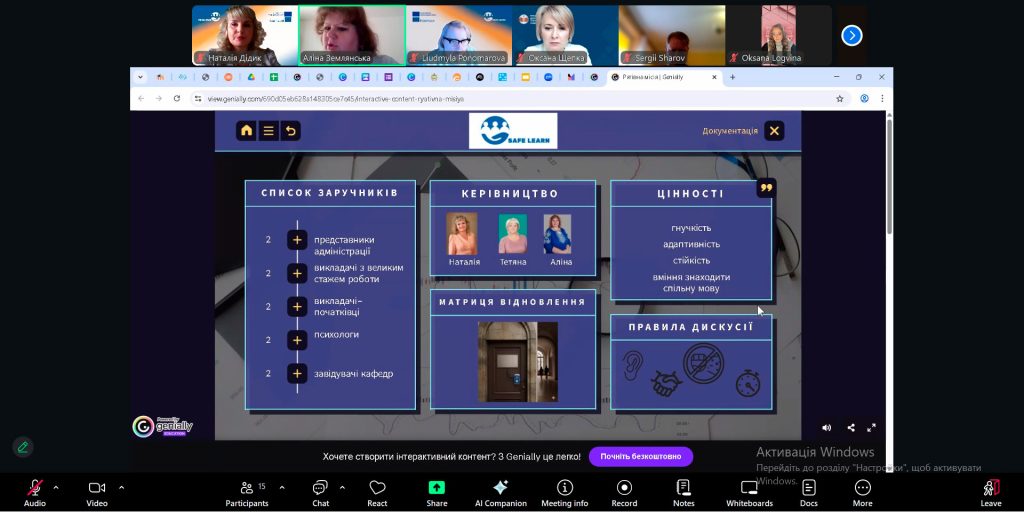Click the Genially share icon

point(850,428)
